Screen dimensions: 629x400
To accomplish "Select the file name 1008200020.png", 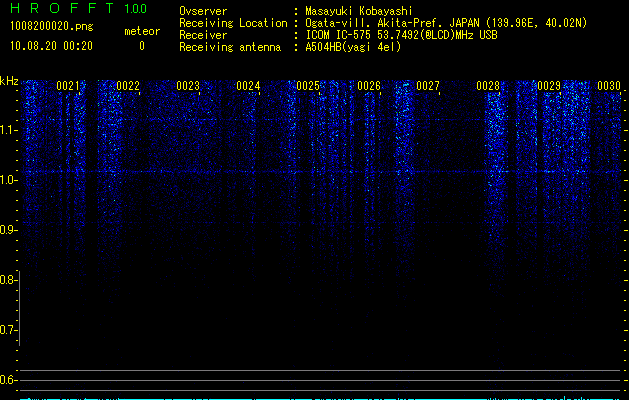I will pyautogui.click(x=52, y=26).
